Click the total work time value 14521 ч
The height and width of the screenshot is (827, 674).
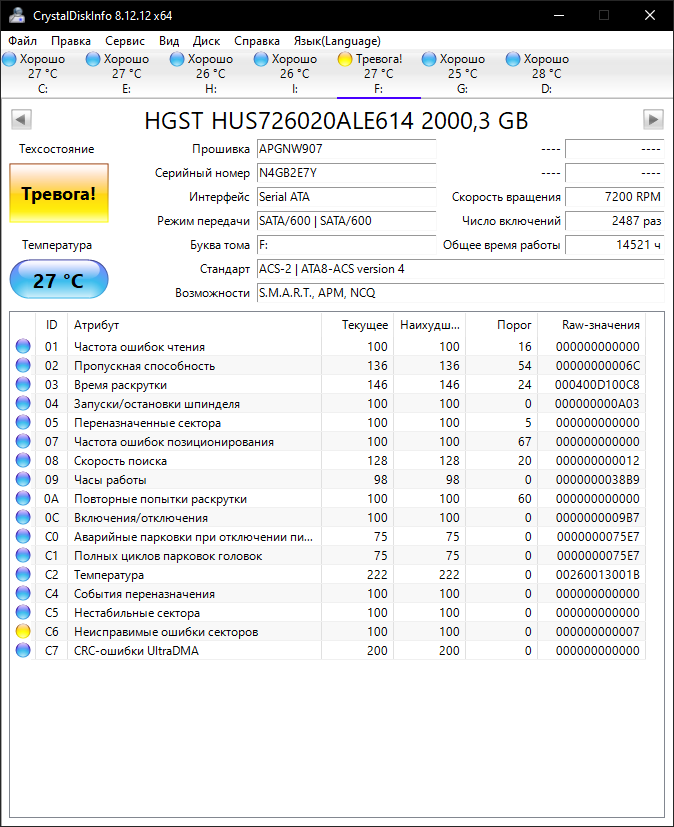614,245
